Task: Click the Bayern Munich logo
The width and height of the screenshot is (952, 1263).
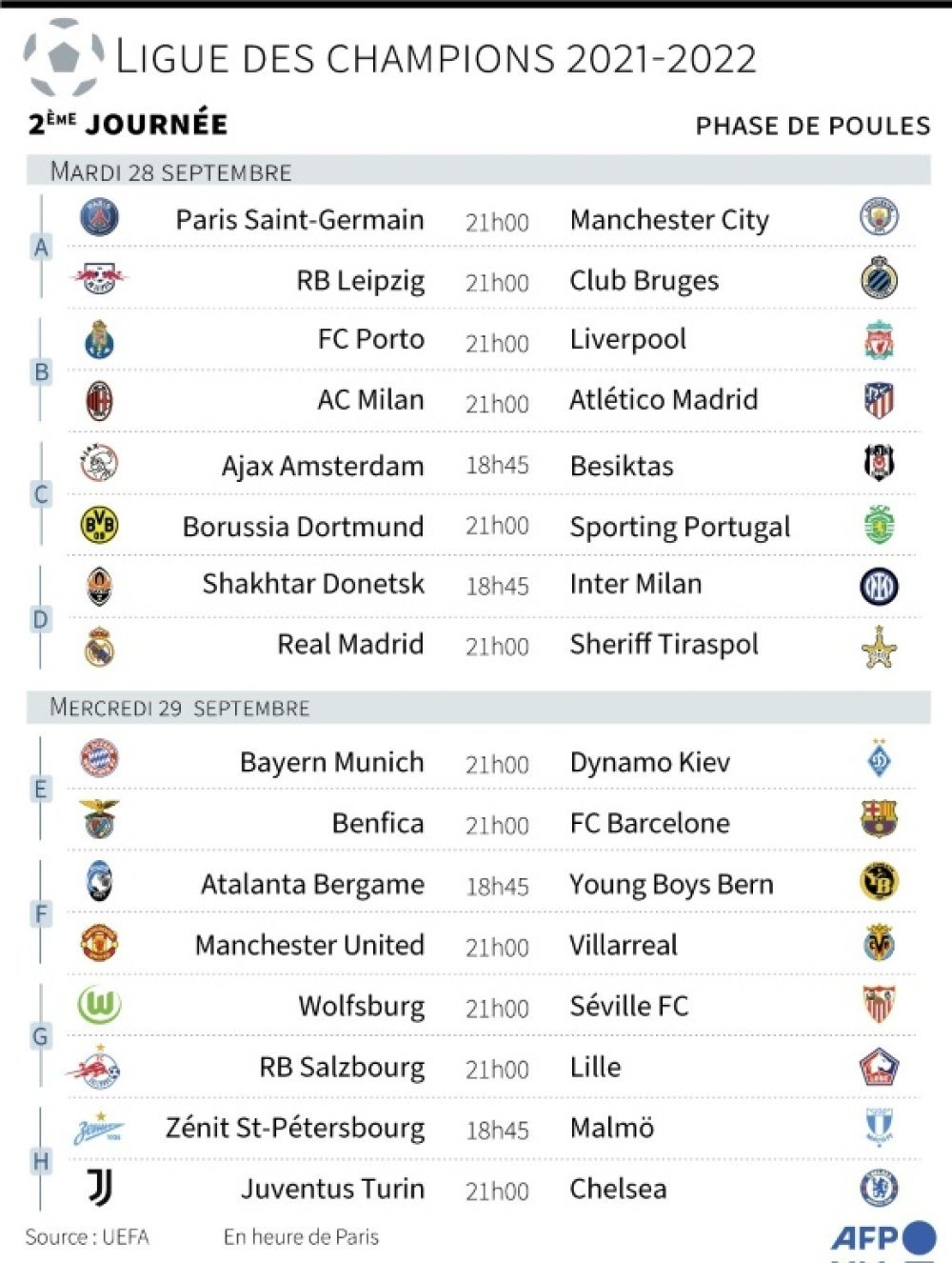Action: pos(99,759)
